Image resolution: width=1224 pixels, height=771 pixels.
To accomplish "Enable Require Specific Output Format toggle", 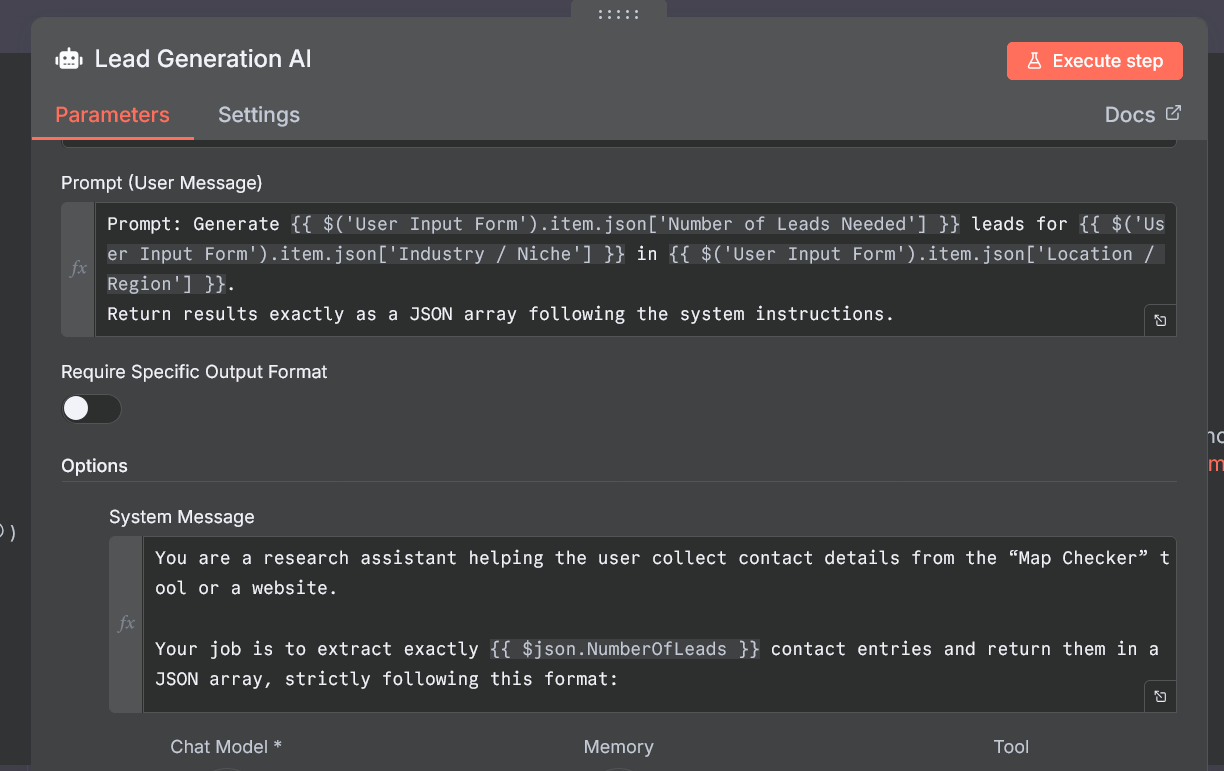I will pos(91,409).
